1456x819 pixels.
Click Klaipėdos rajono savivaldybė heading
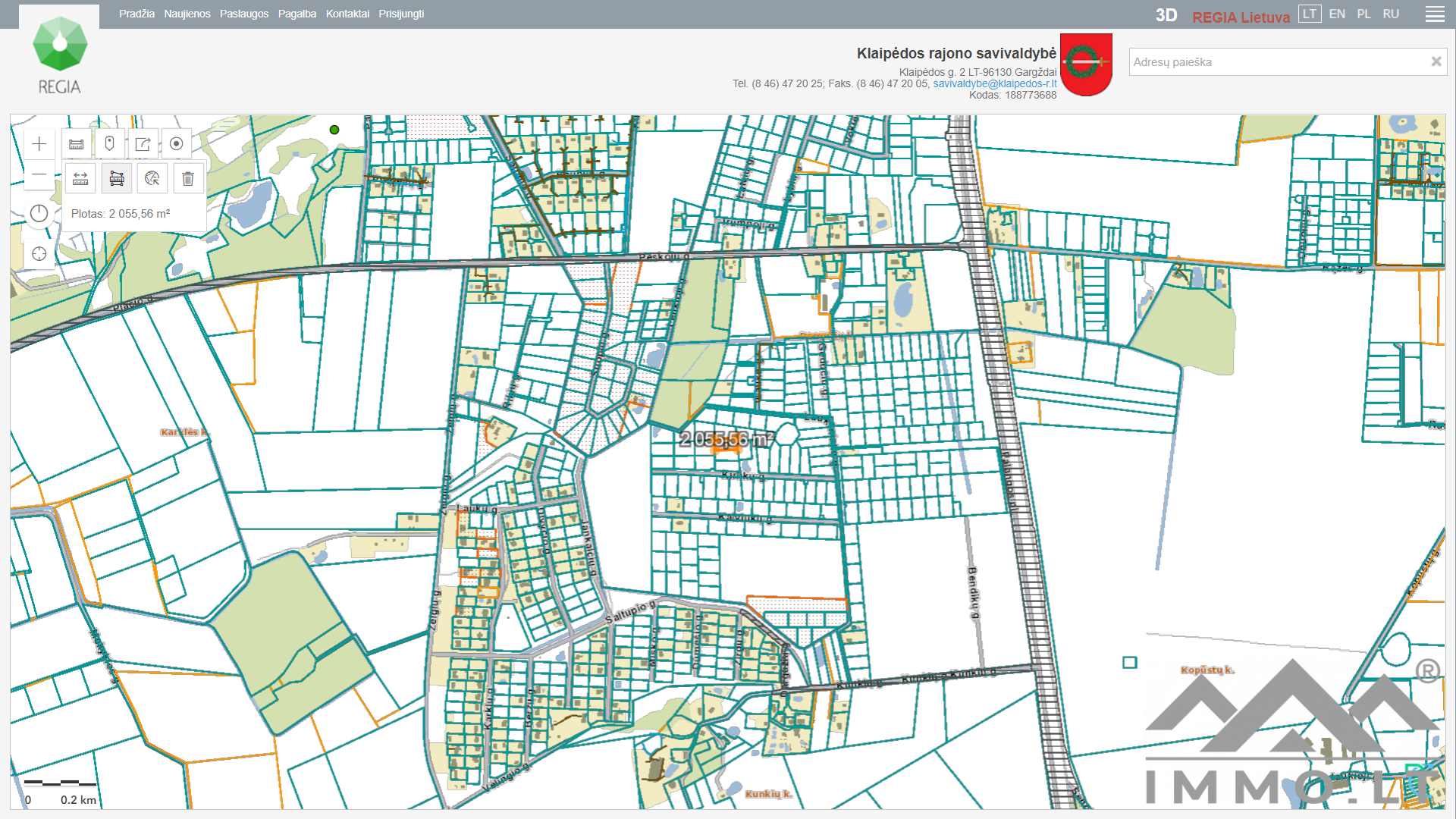[x=956, y=53]
